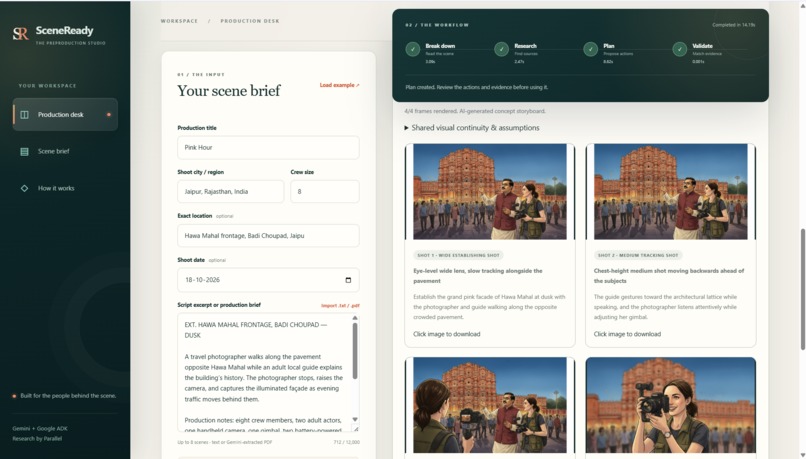Image resolution: width=806 pixels, height=459 pixels.
Task: Click Import .txt / .pdf link
Action: (x=340, y=306)
